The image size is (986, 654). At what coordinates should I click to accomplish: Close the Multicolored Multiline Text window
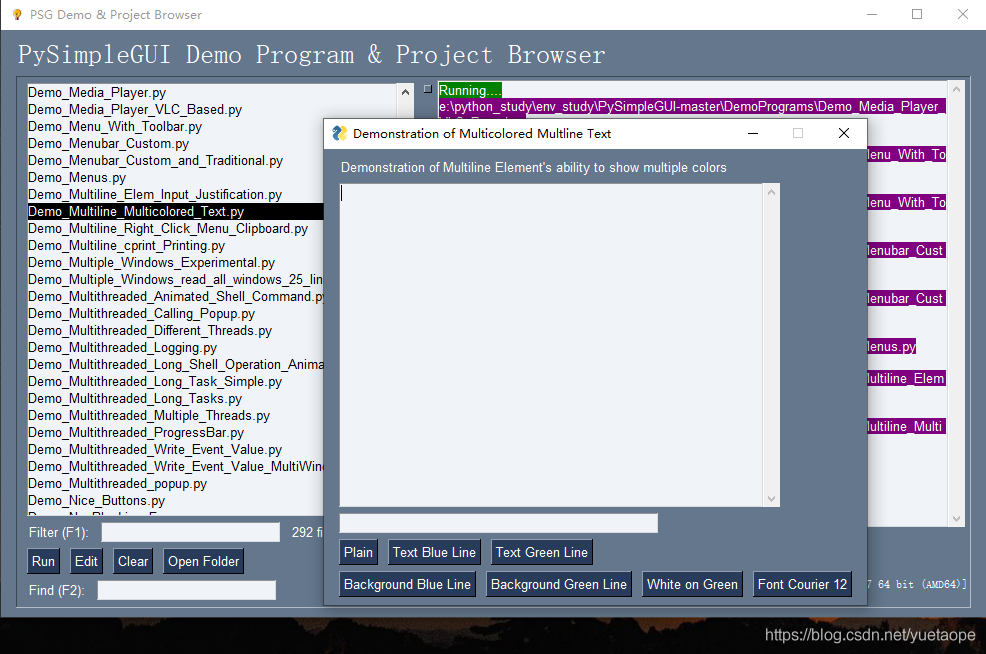pos(844,133)
